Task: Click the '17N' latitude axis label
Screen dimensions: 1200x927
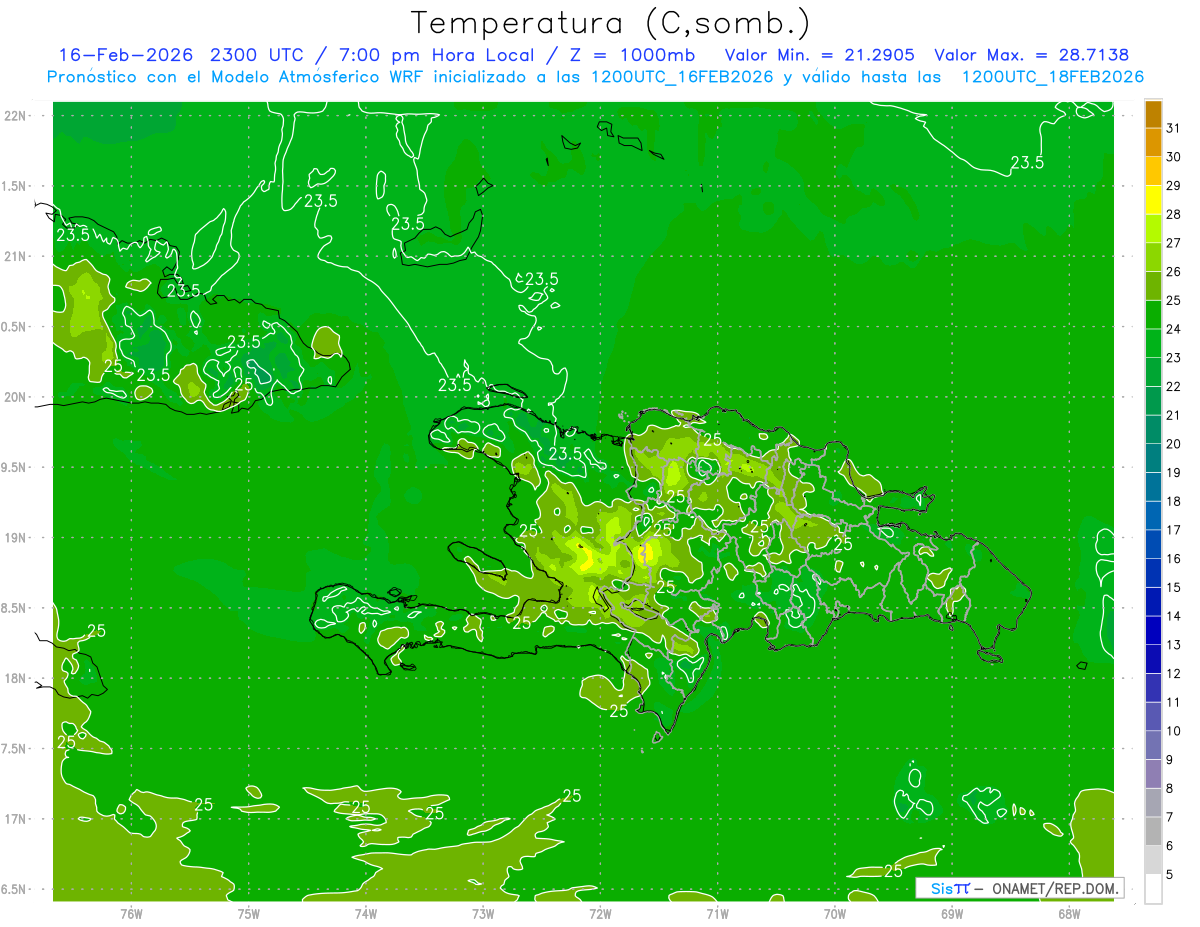Action: (14, 819)
